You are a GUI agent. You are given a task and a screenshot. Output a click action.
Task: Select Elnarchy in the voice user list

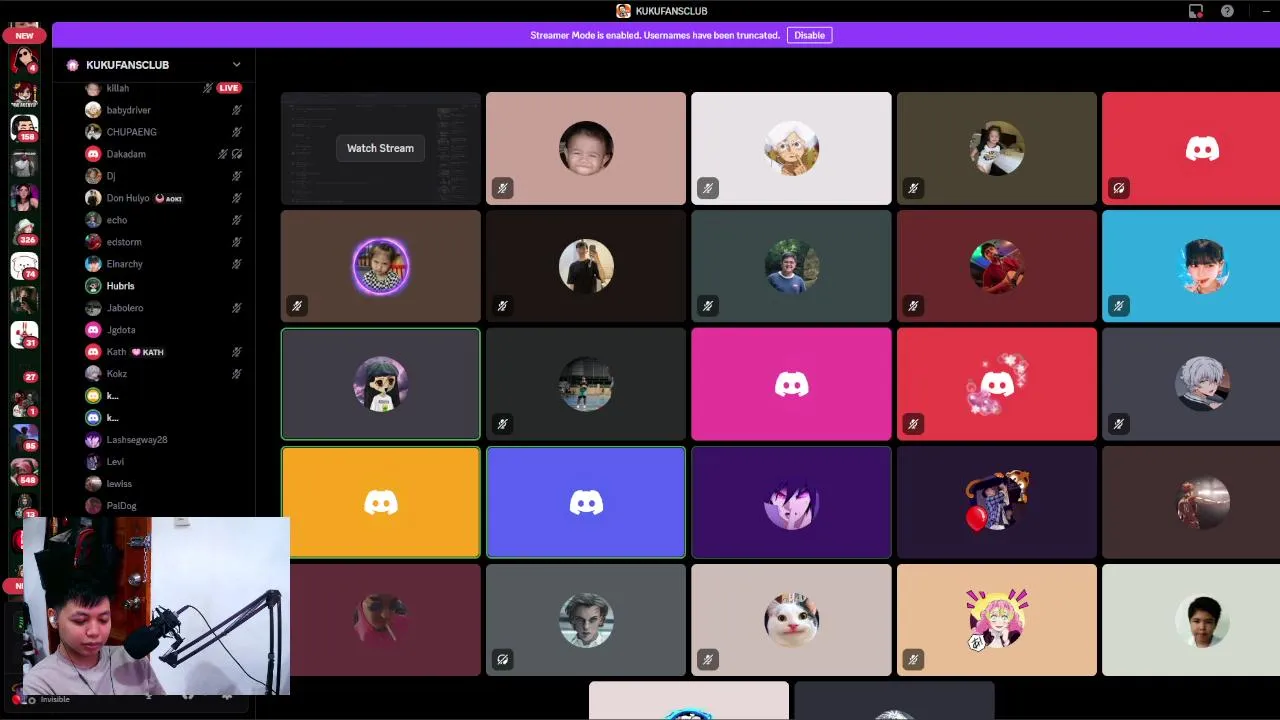124,264
